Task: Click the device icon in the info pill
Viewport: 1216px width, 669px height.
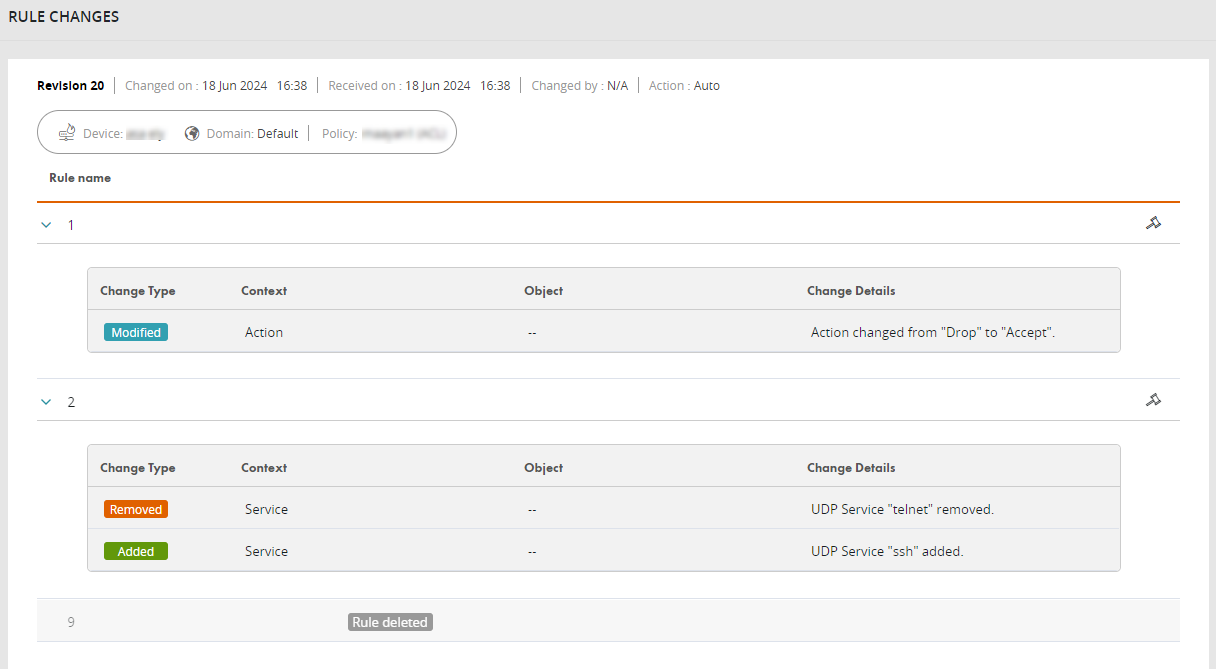Action: pos(67,133)
